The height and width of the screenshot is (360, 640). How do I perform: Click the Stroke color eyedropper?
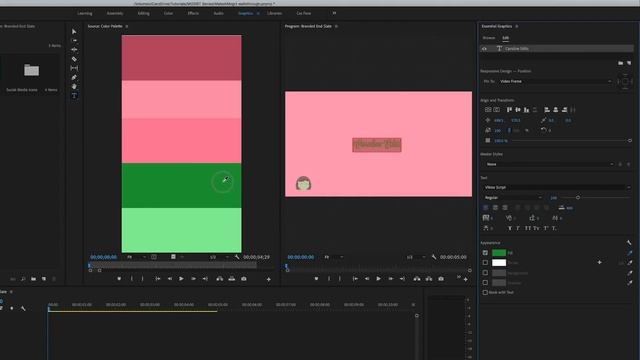coord(629,263)
